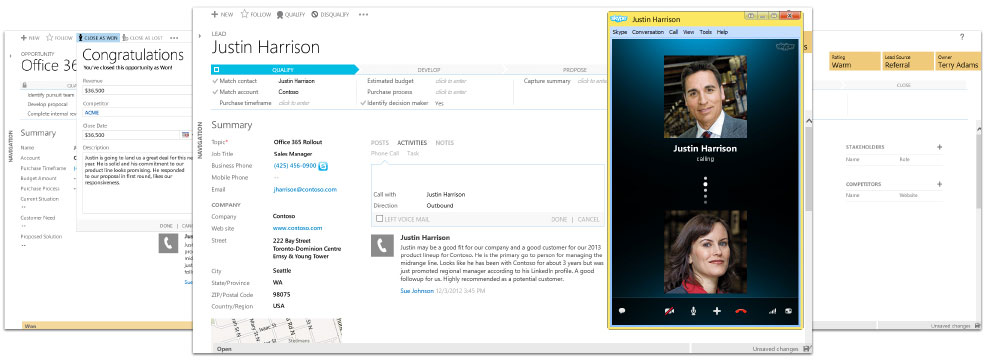Click the ACME competitor link in Congratulations dialog
The height and width of the screenshot is (360, 986).
91,113
